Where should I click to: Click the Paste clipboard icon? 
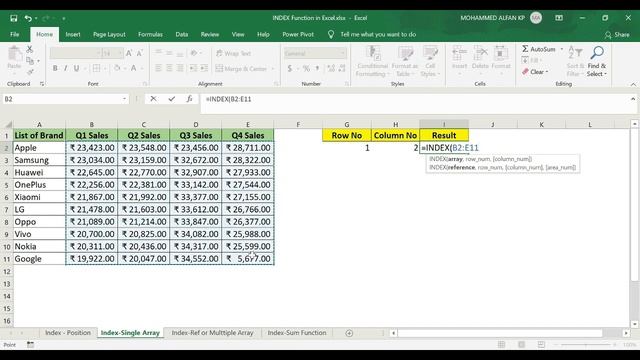(x=14, y=54)
